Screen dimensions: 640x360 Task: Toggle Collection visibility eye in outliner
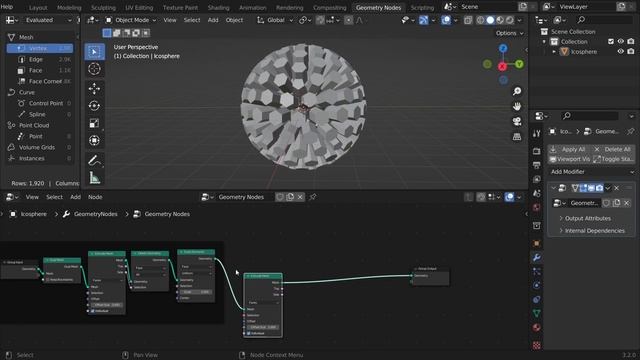tap(620, 42)
